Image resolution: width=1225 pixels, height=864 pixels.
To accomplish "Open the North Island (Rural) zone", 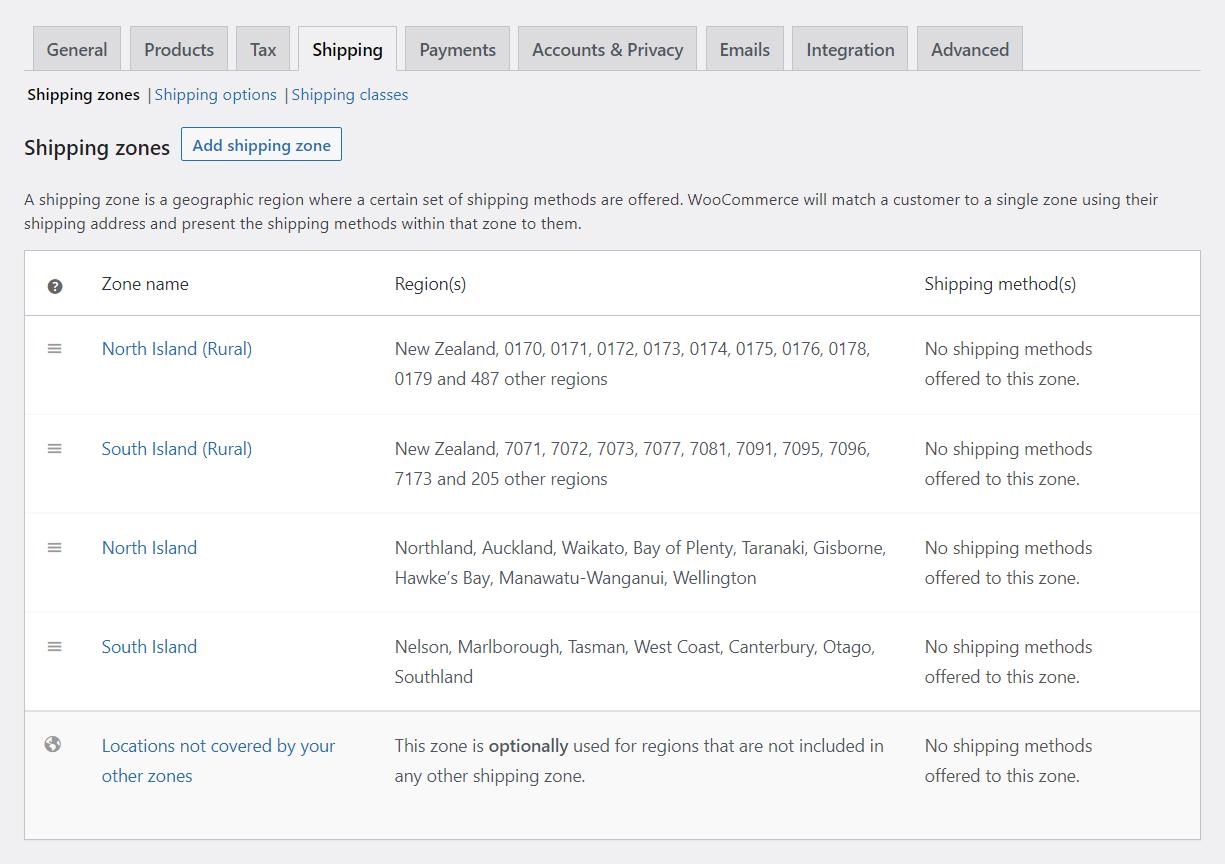I will tap(177, 349).
